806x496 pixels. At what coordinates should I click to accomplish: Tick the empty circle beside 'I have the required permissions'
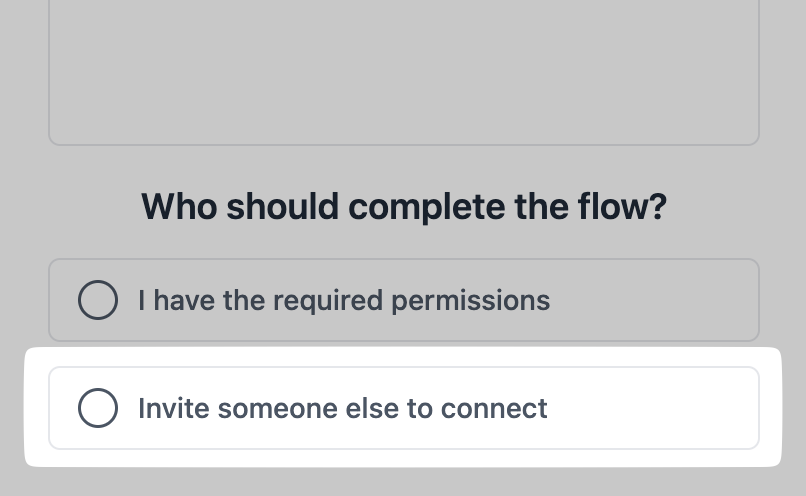coord(98,300)
